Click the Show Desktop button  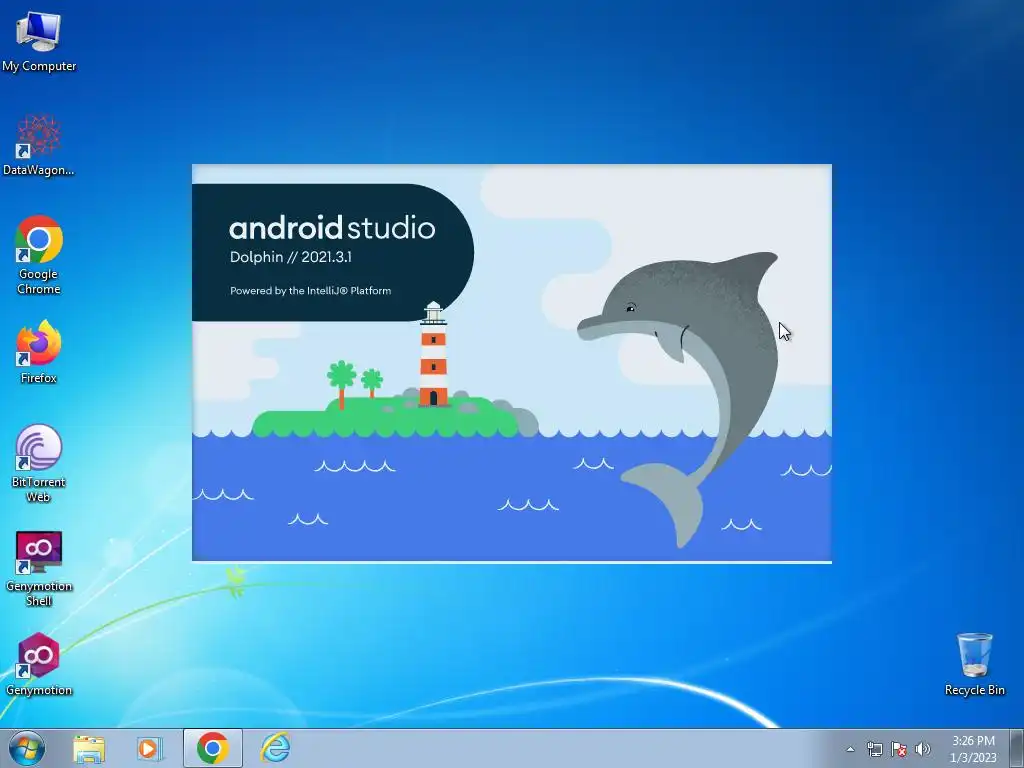(x=1017, y=748)
